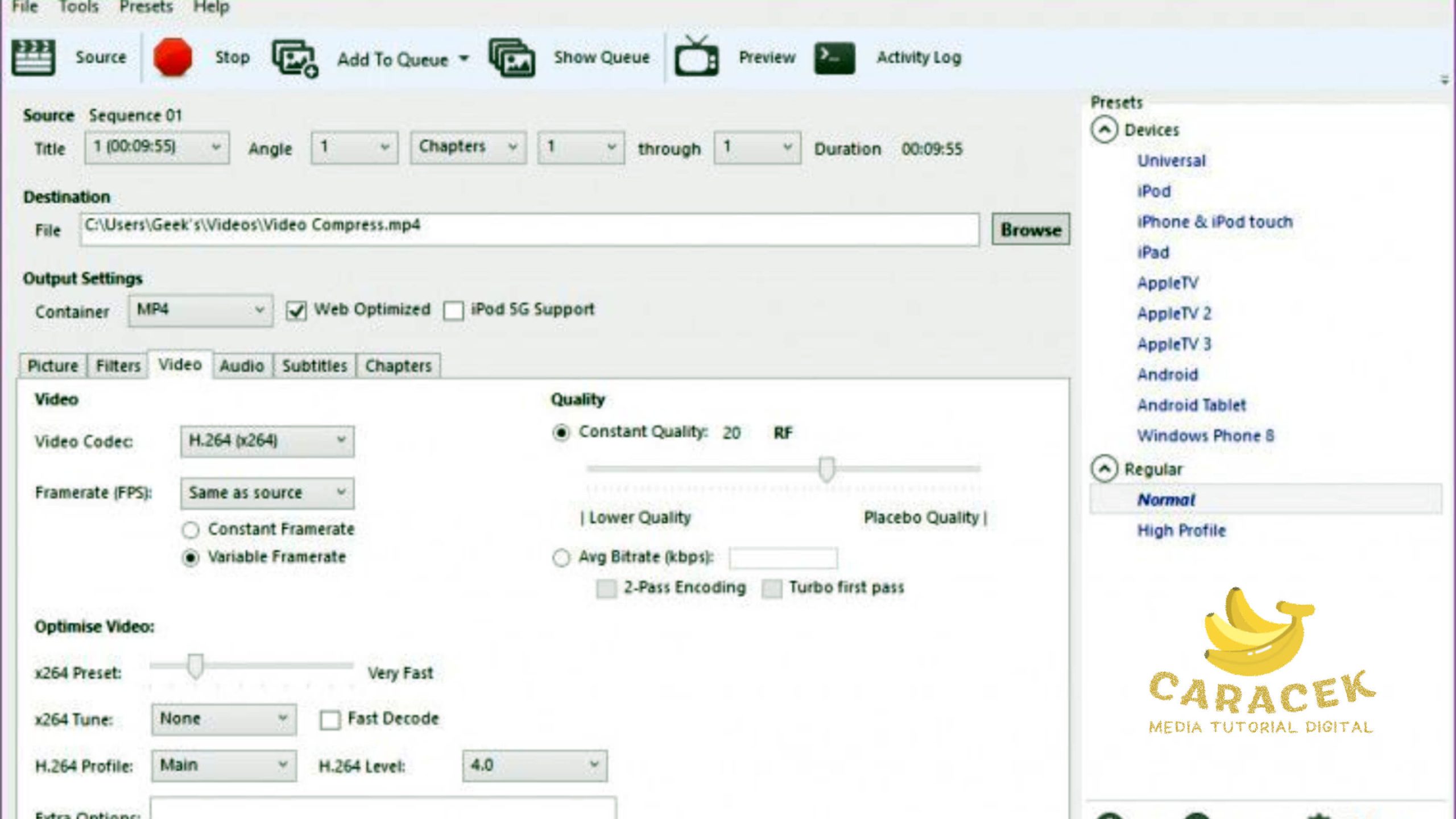Open the Presets menu
The width and height of the screenshot is (1456, 819).
(146, 7)
